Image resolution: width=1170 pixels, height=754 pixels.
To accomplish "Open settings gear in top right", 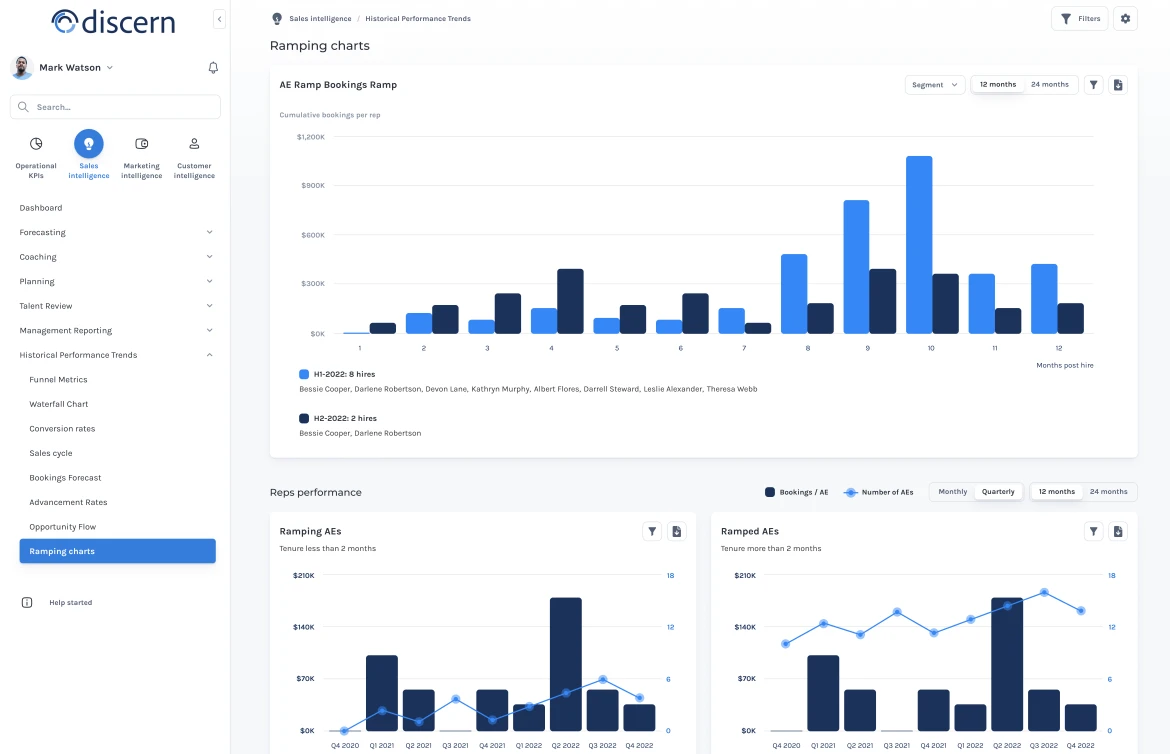I will click(x=1125, y=19).
